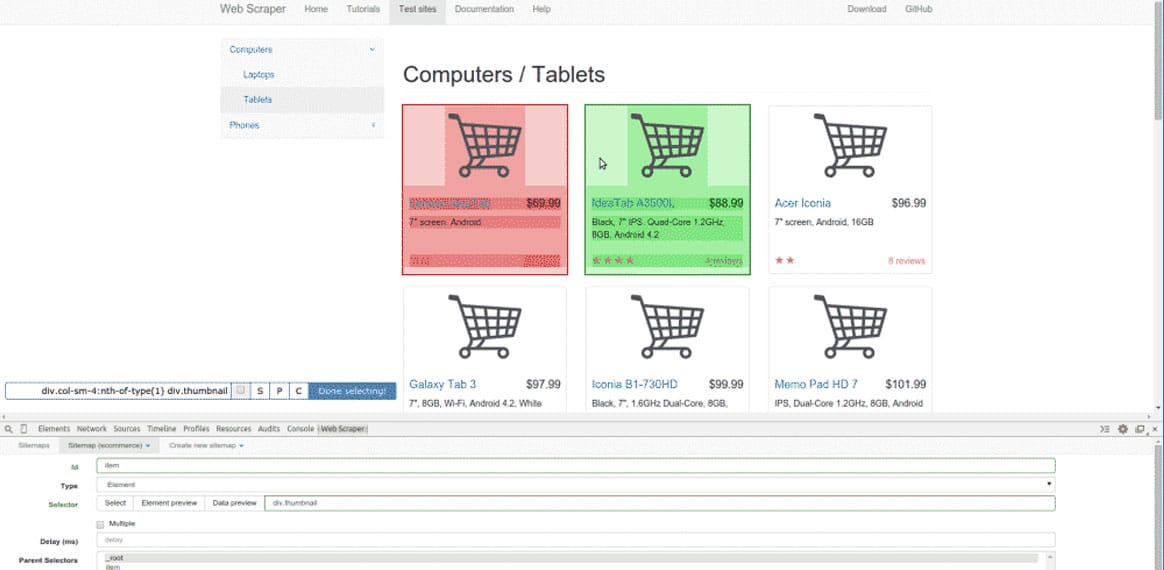Click the IdeaTab A3500L cart image
The height and width of the screenshot is (570, 1164).
point(667,145)
